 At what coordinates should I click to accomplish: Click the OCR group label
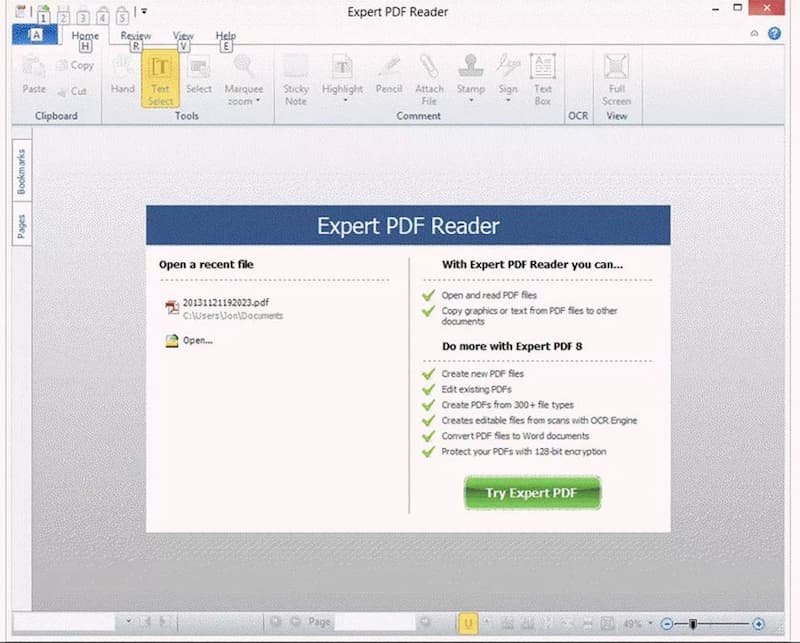click(578, 116)
